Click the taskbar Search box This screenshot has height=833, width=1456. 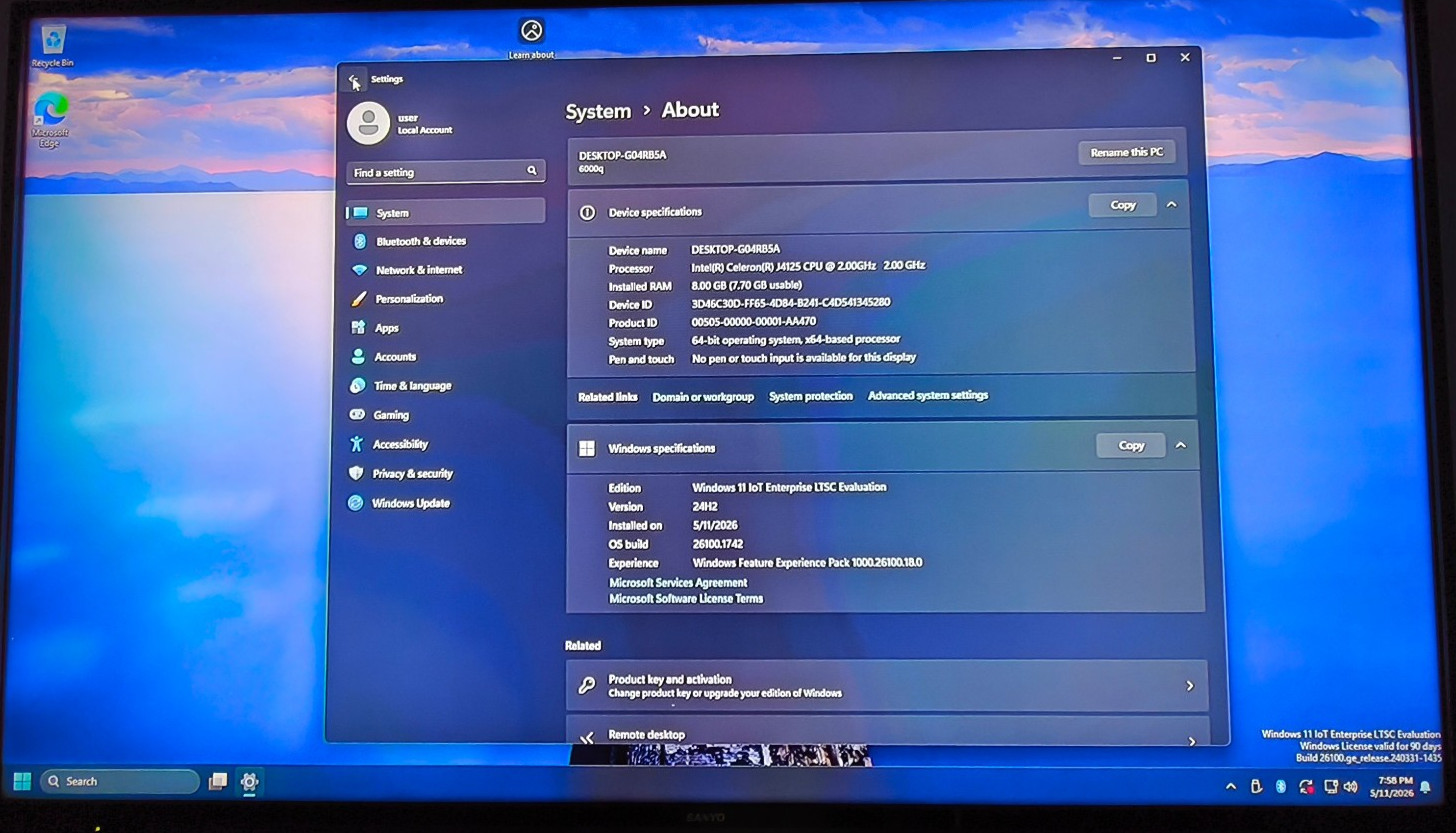[x=120, y=781]
